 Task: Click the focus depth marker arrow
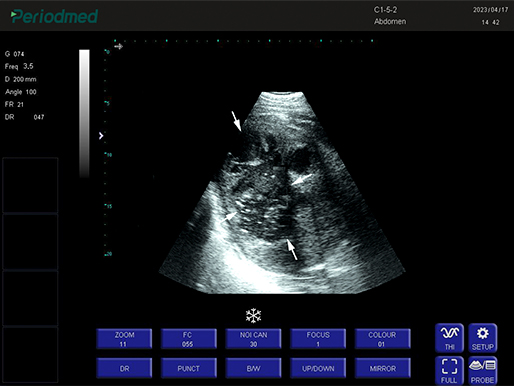pyautogui.click(x=101, y=136)
